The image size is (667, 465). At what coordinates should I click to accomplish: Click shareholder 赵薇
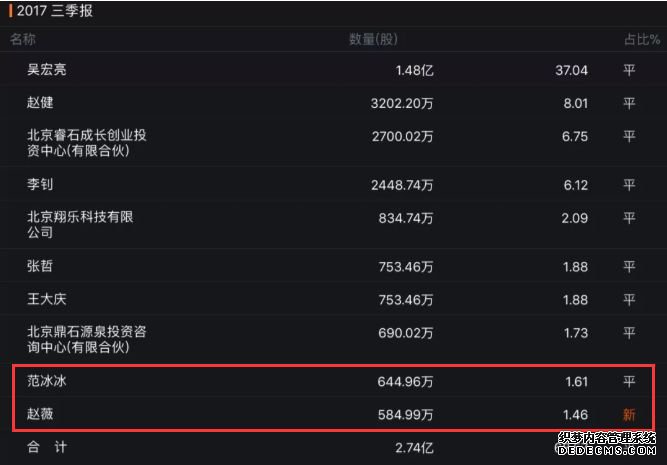tap(41, 413)
